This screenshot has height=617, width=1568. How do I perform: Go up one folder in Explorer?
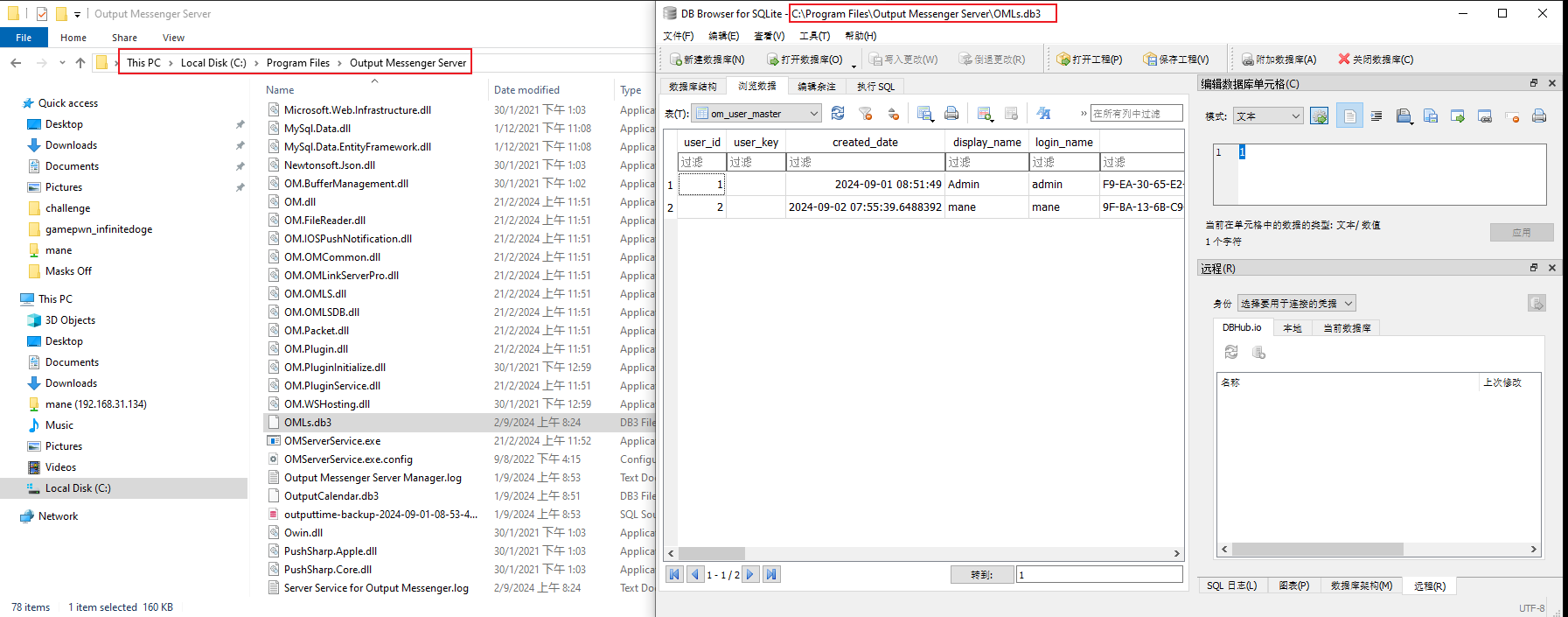[x=80, y=63]
